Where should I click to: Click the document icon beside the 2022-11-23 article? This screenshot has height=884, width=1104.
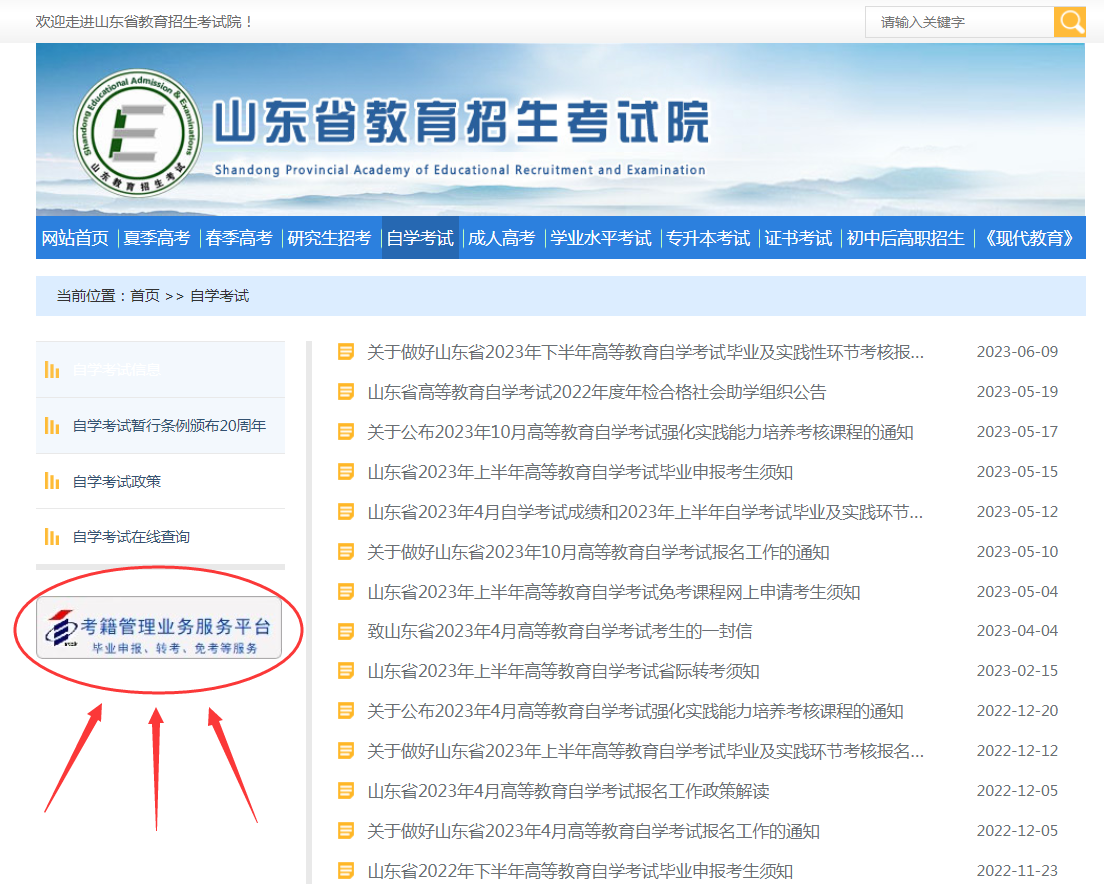(x=345, y=870)
